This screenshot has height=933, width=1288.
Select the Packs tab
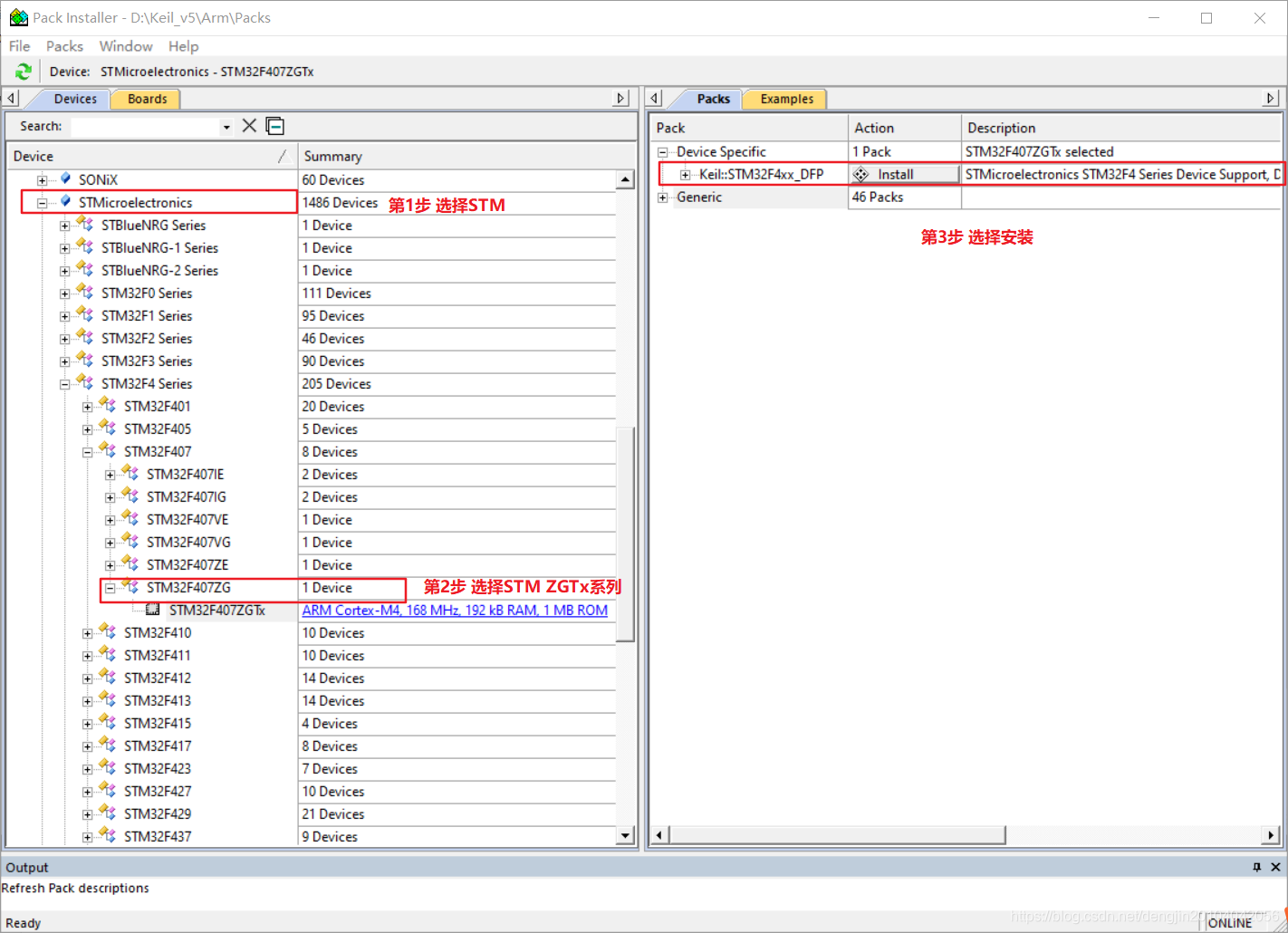click(x=713, y=99)
